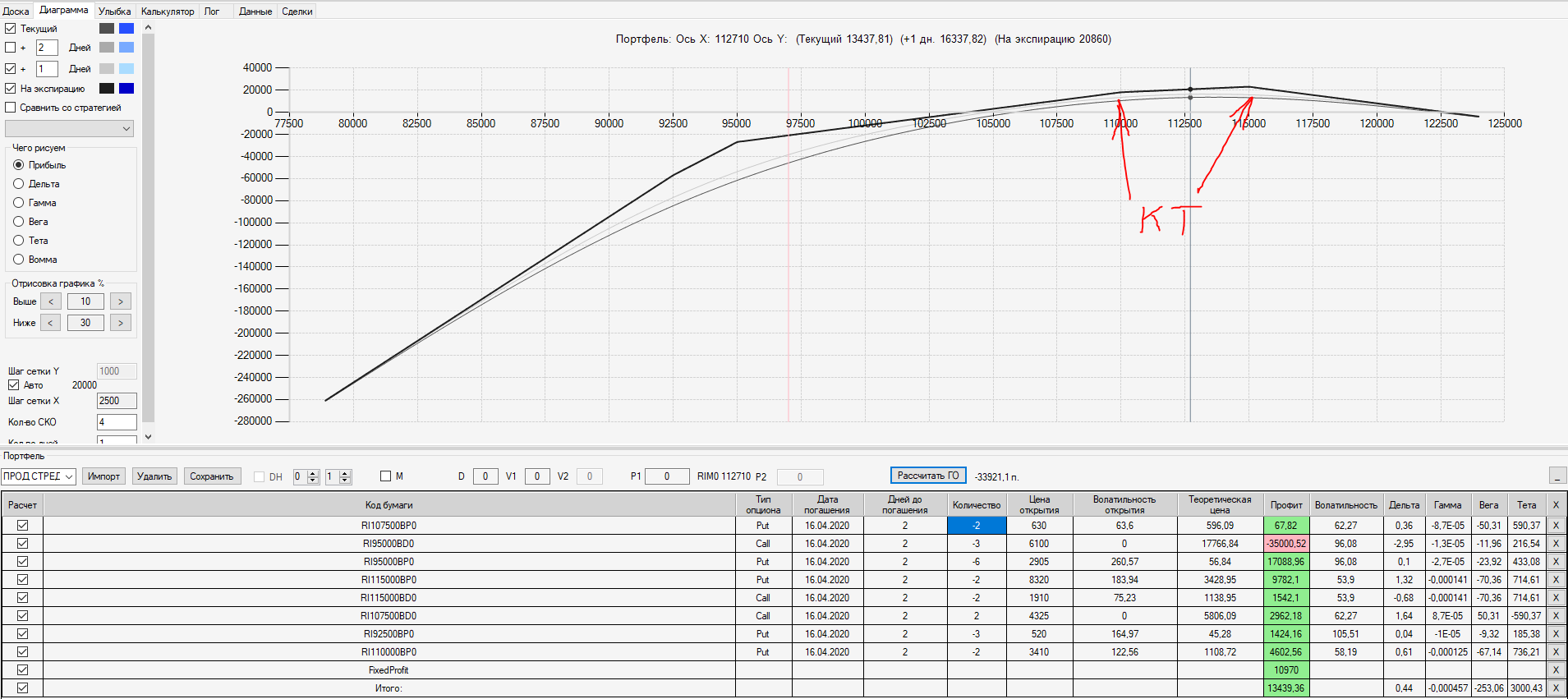Click the dark gray swatch for Текущий

pyautogui.click(x=107, y=28)
